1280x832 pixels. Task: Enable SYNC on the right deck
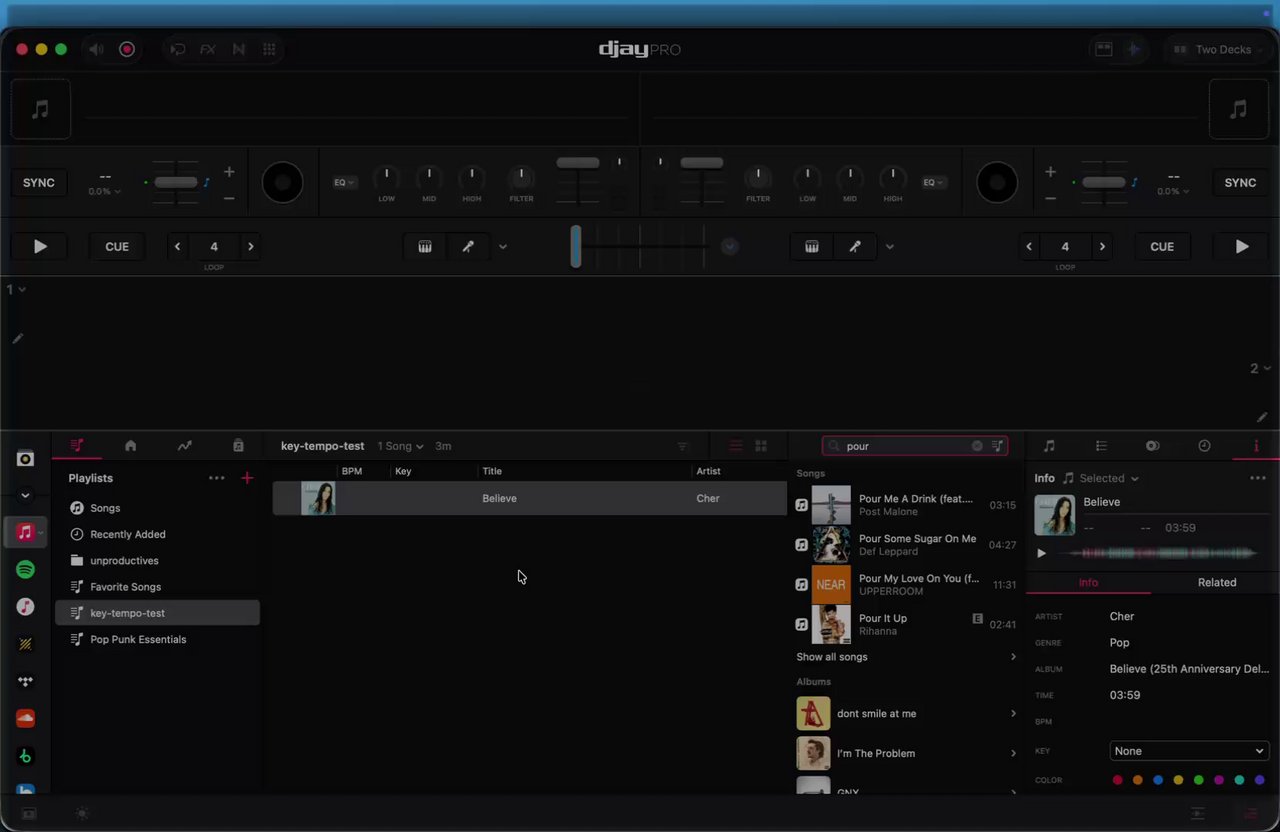[1240, 182]
